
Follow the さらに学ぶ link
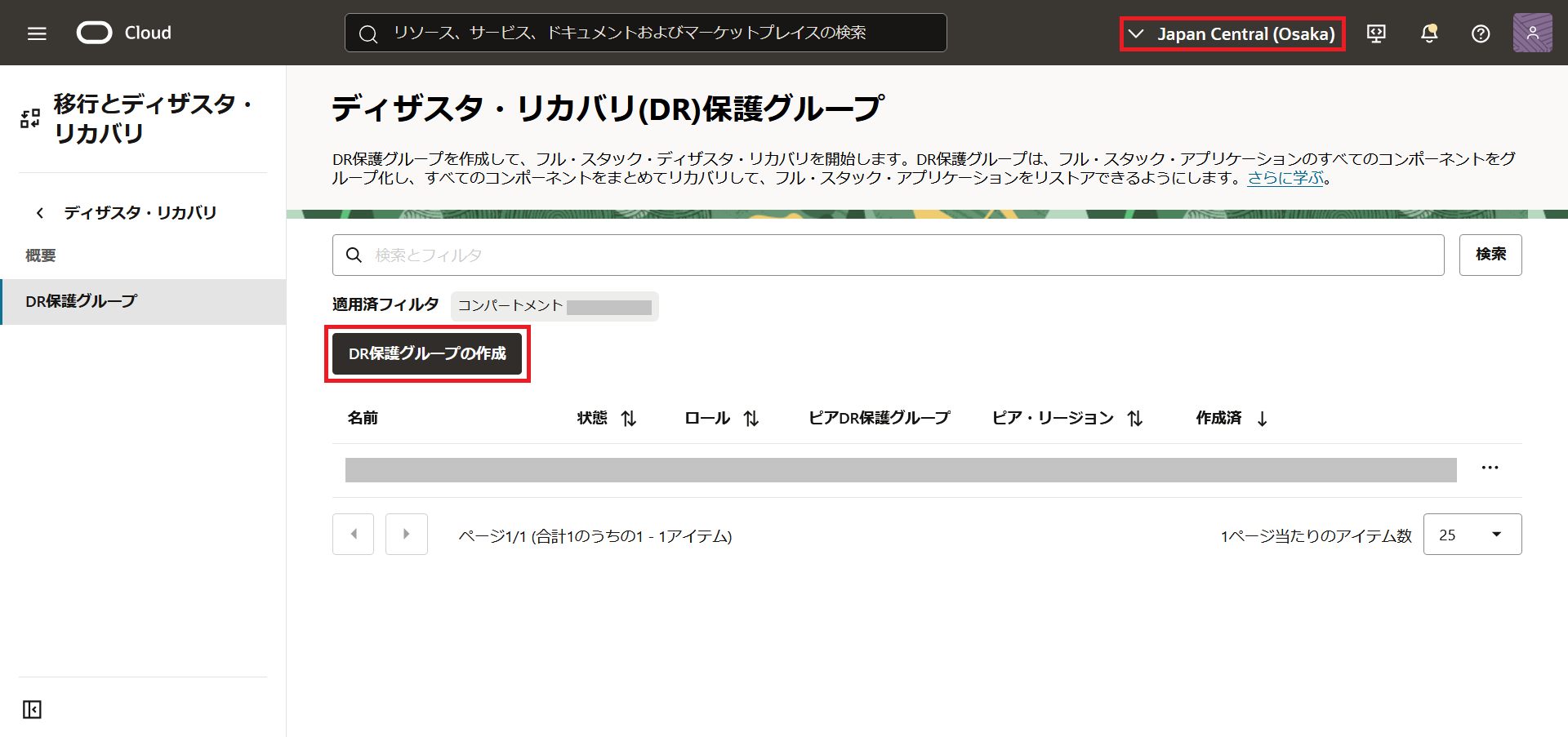pyautogui.click(x=1285, y=178)
